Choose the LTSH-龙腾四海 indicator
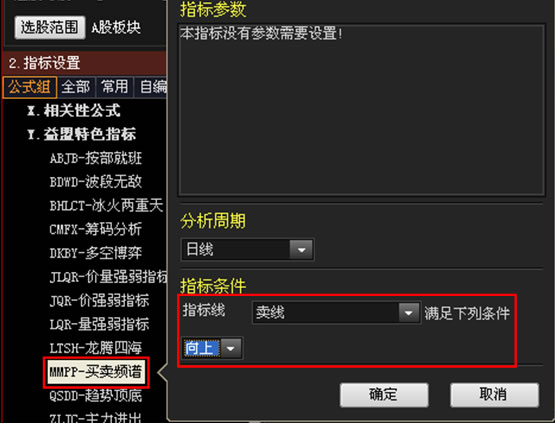Image resolution: width=555 pixels, height=424 pixels. click(x=96, y=348)
